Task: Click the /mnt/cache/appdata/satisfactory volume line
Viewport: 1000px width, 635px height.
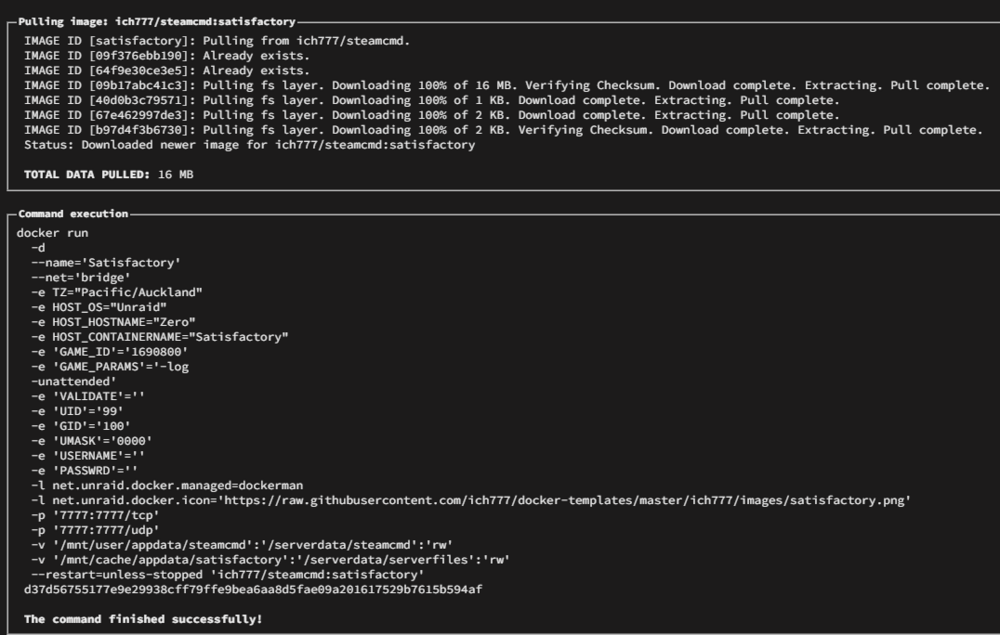Action: tap(270, 560)
